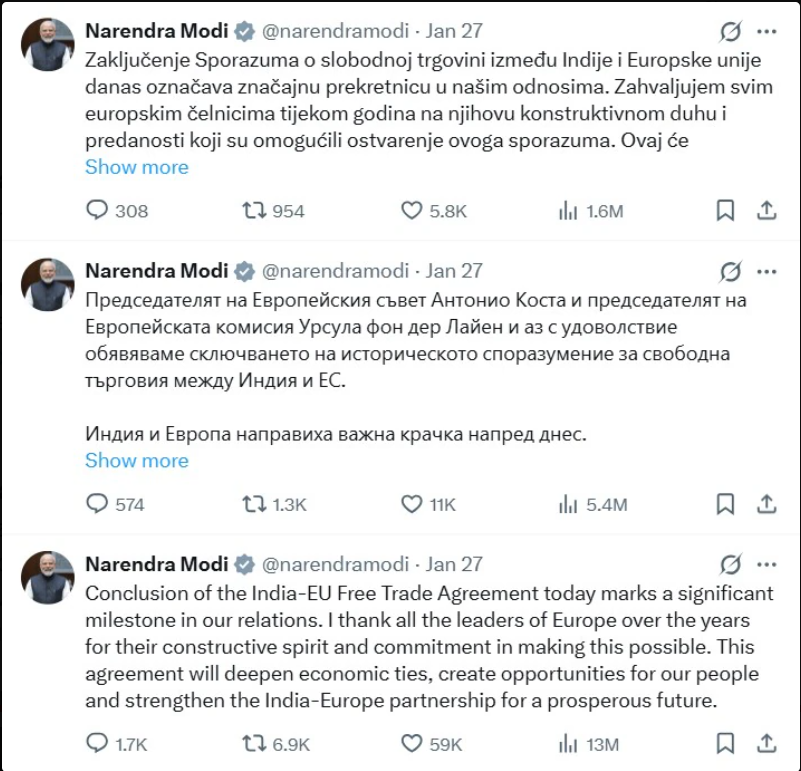
Task: Open Grok icon on the first tweet
Action: (731, 33)
